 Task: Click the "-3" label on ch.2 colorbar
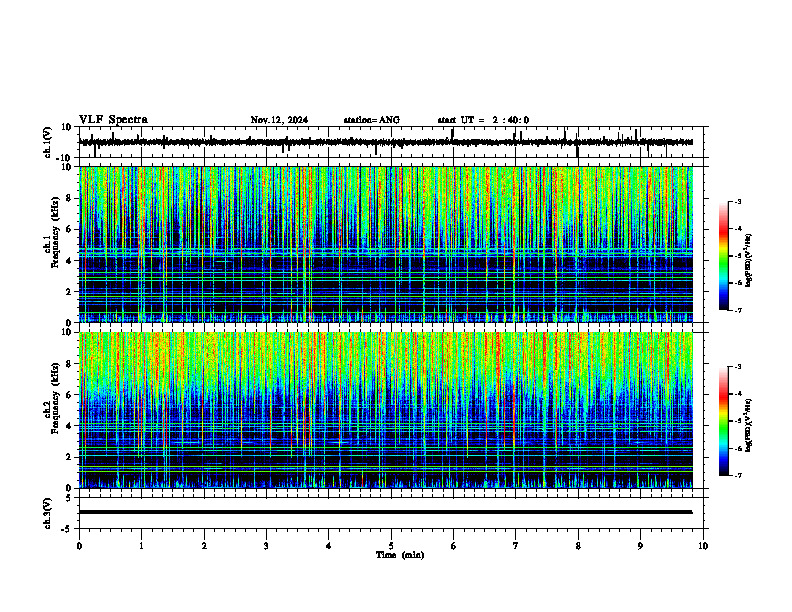pyautogui.click(x=738, y=367)
